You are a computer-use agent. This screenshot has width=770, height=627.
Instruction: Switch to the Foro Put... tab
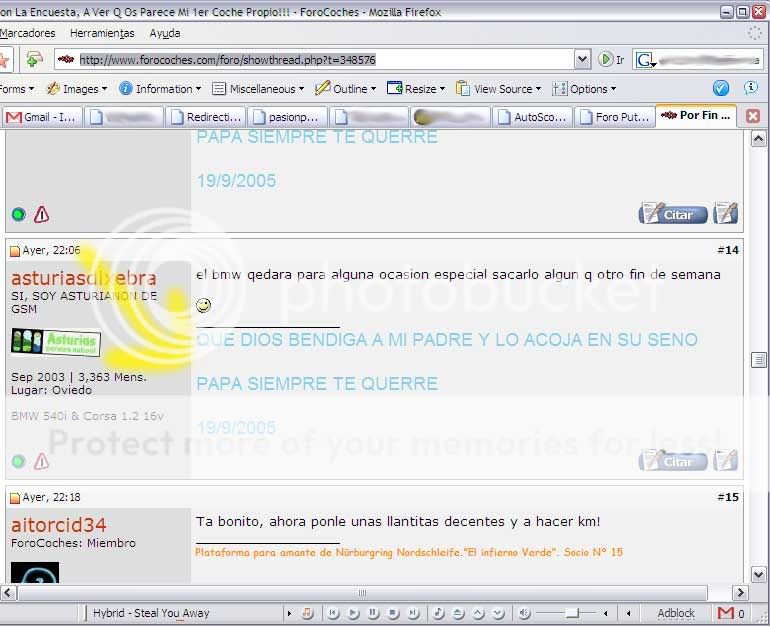tap(615, 117)
